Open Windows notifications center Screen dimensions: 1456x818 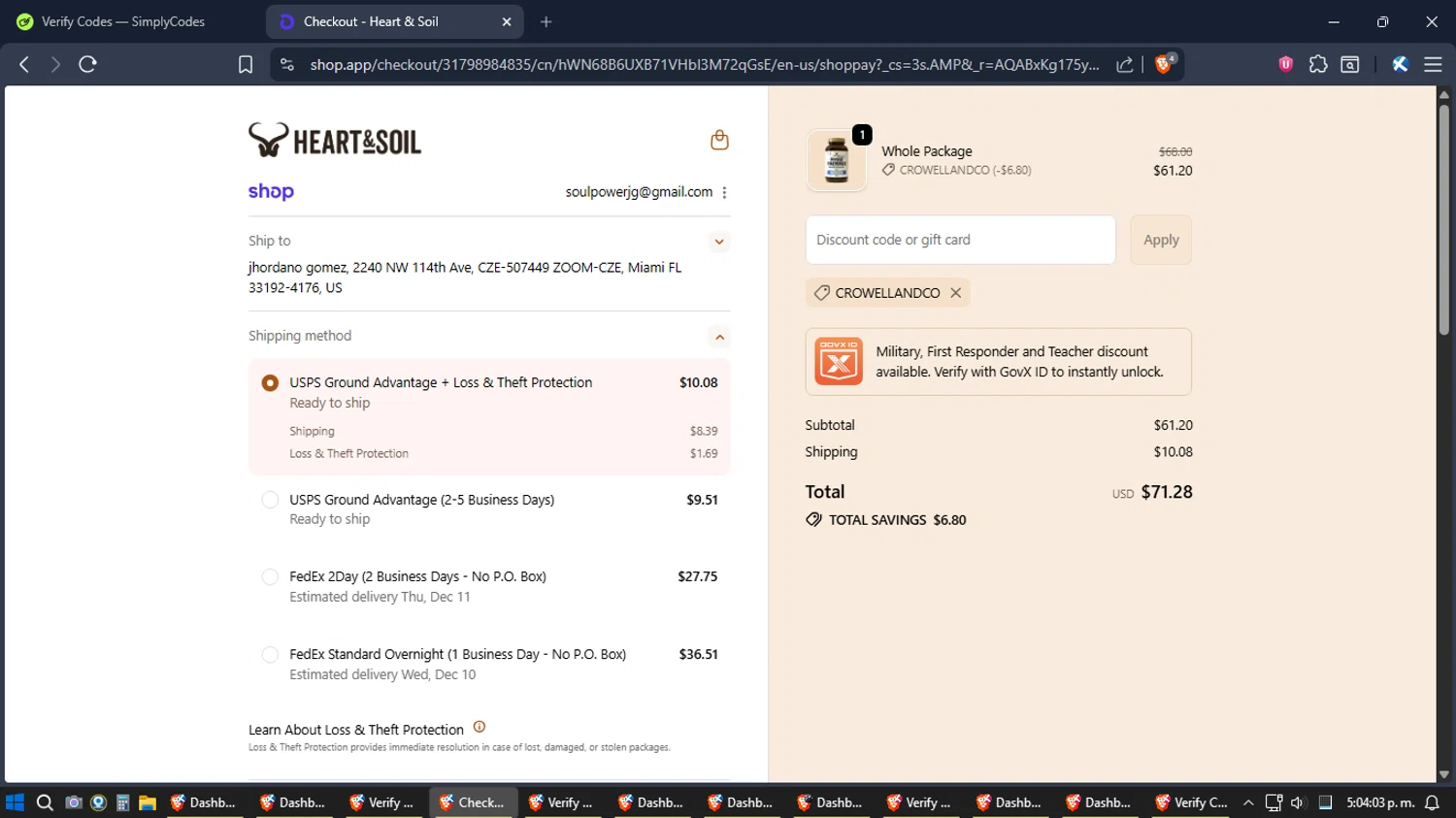[1432, 802]
